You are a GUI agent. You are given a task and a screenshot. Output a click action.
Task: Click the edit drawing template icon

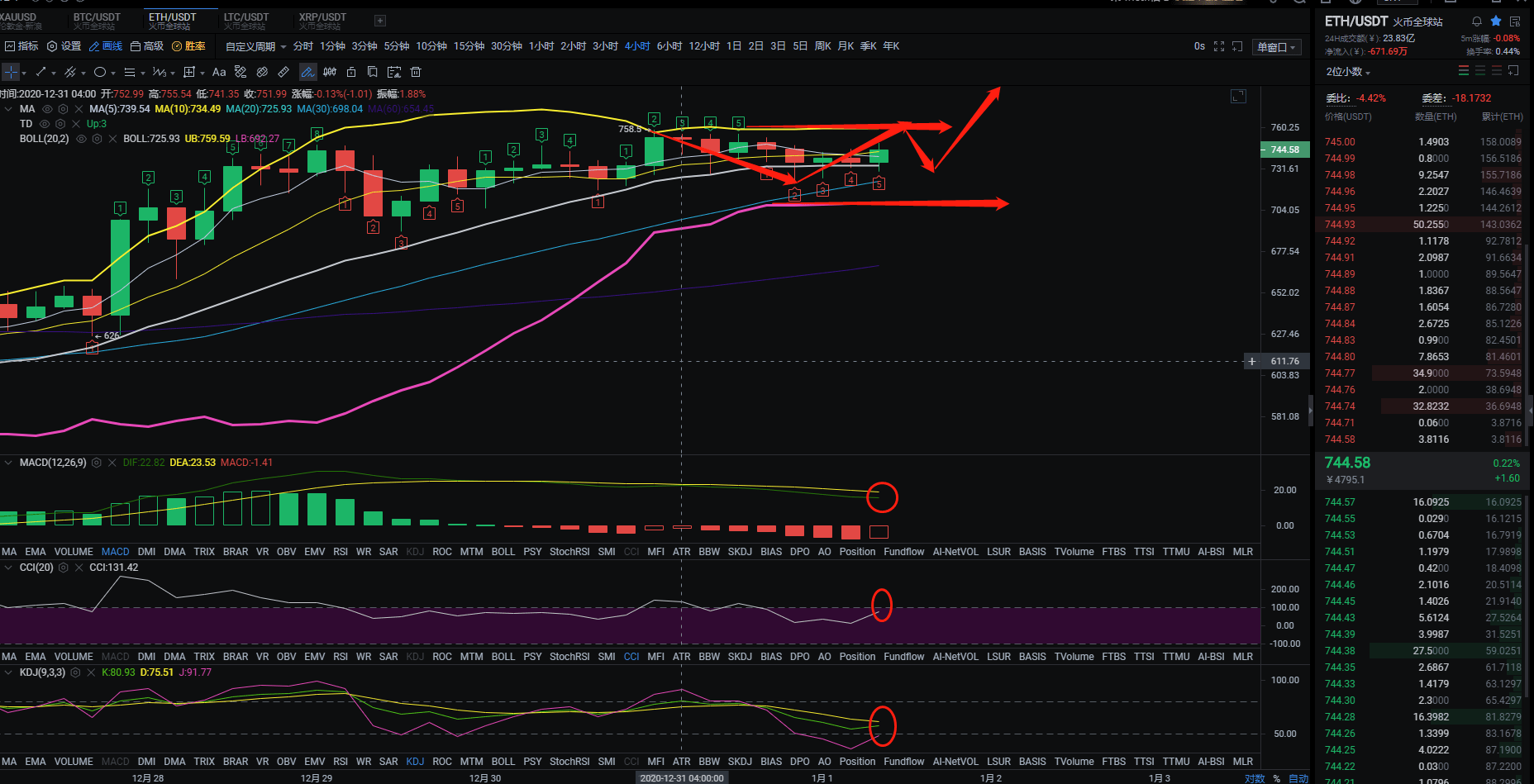coord(394,72)
